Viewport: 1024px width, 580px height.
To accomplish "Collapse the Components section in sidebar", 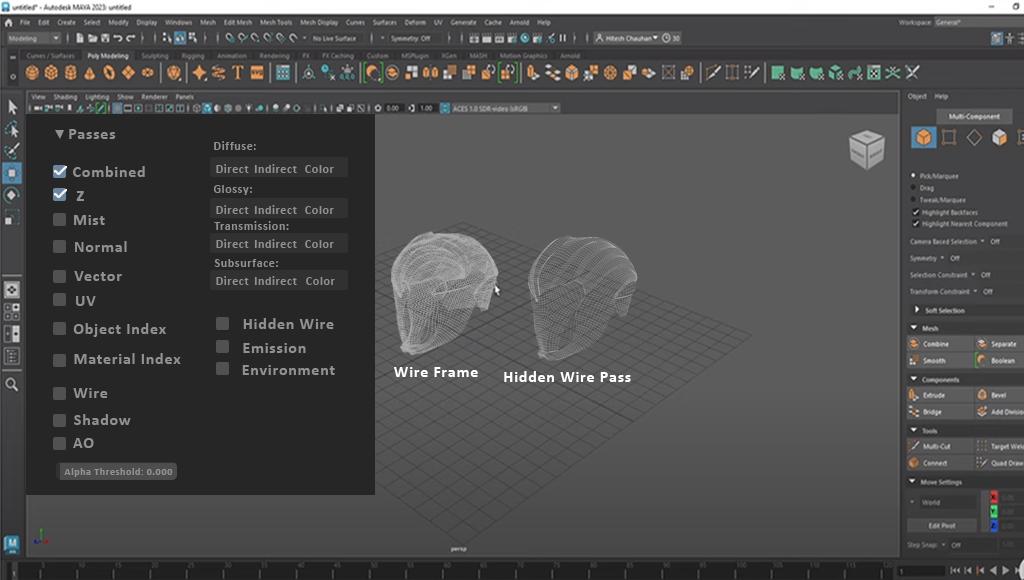I will [x=913, y=378].
